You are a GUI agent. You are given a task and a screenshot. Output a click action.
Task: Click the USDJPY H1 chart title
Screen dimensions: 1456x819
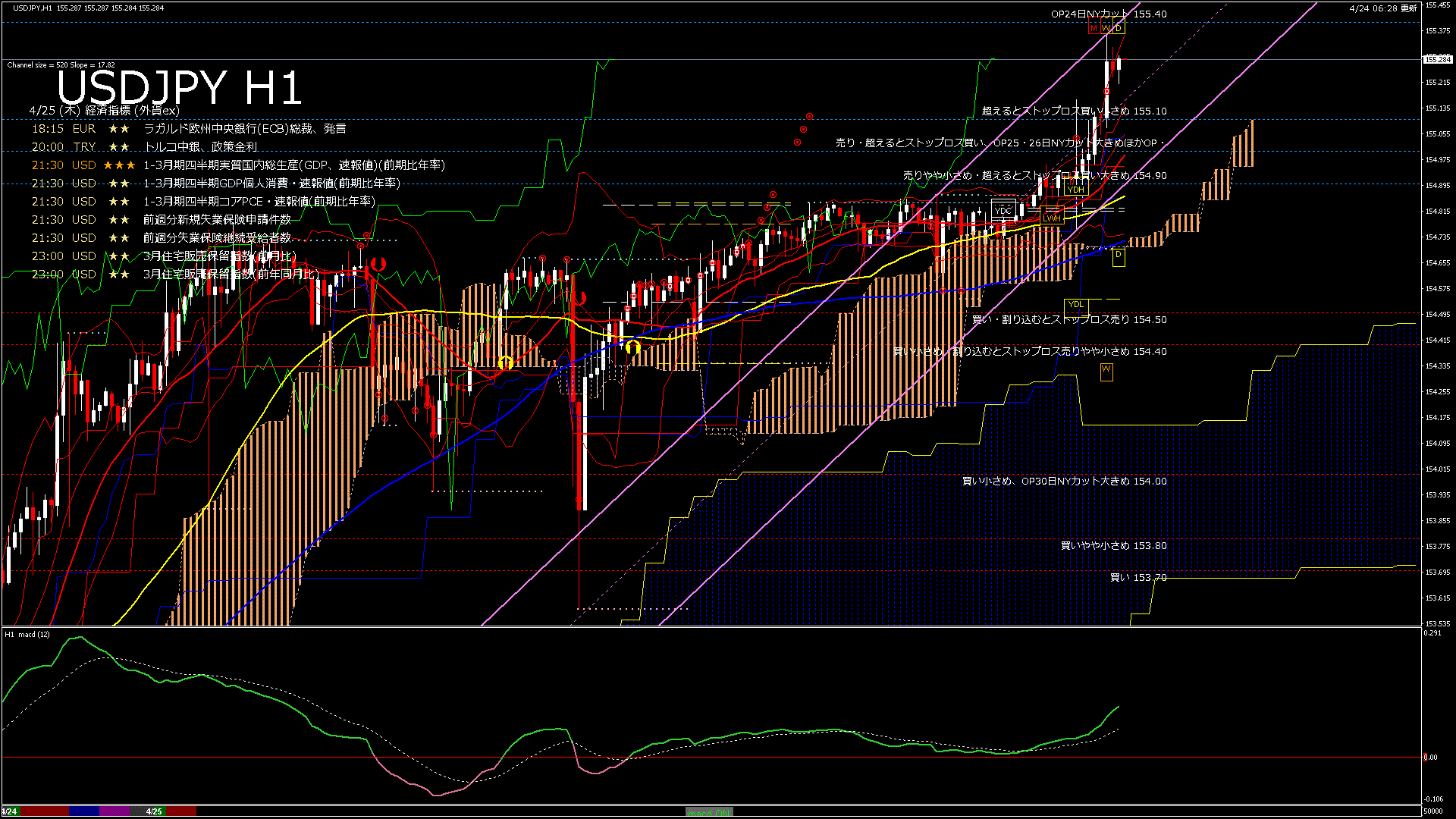coord(179,87)
